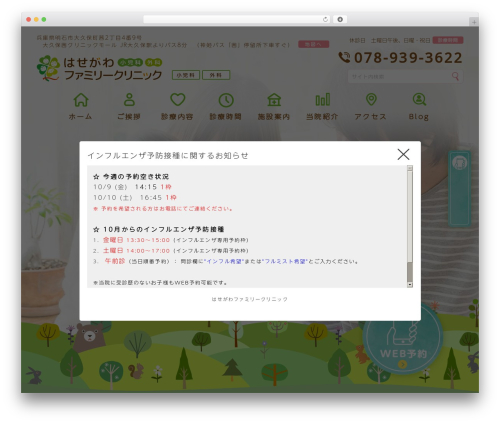Click the 土曜日 14:00~17:00 line
The width and height of the screenshot is (500, 423).
coord(171,251)
